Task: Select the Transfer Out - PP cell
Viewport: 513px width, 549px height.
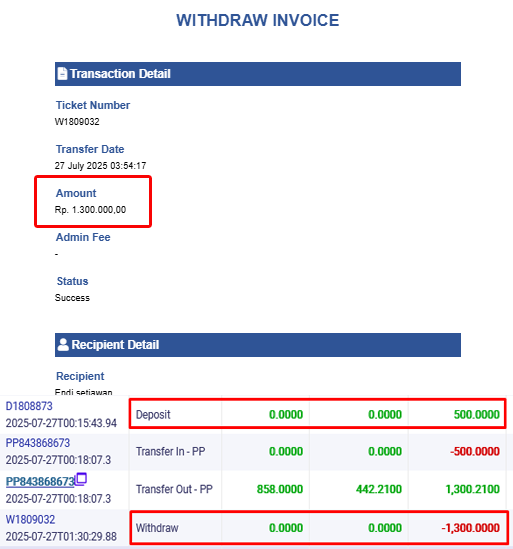Action: point(174,489)
